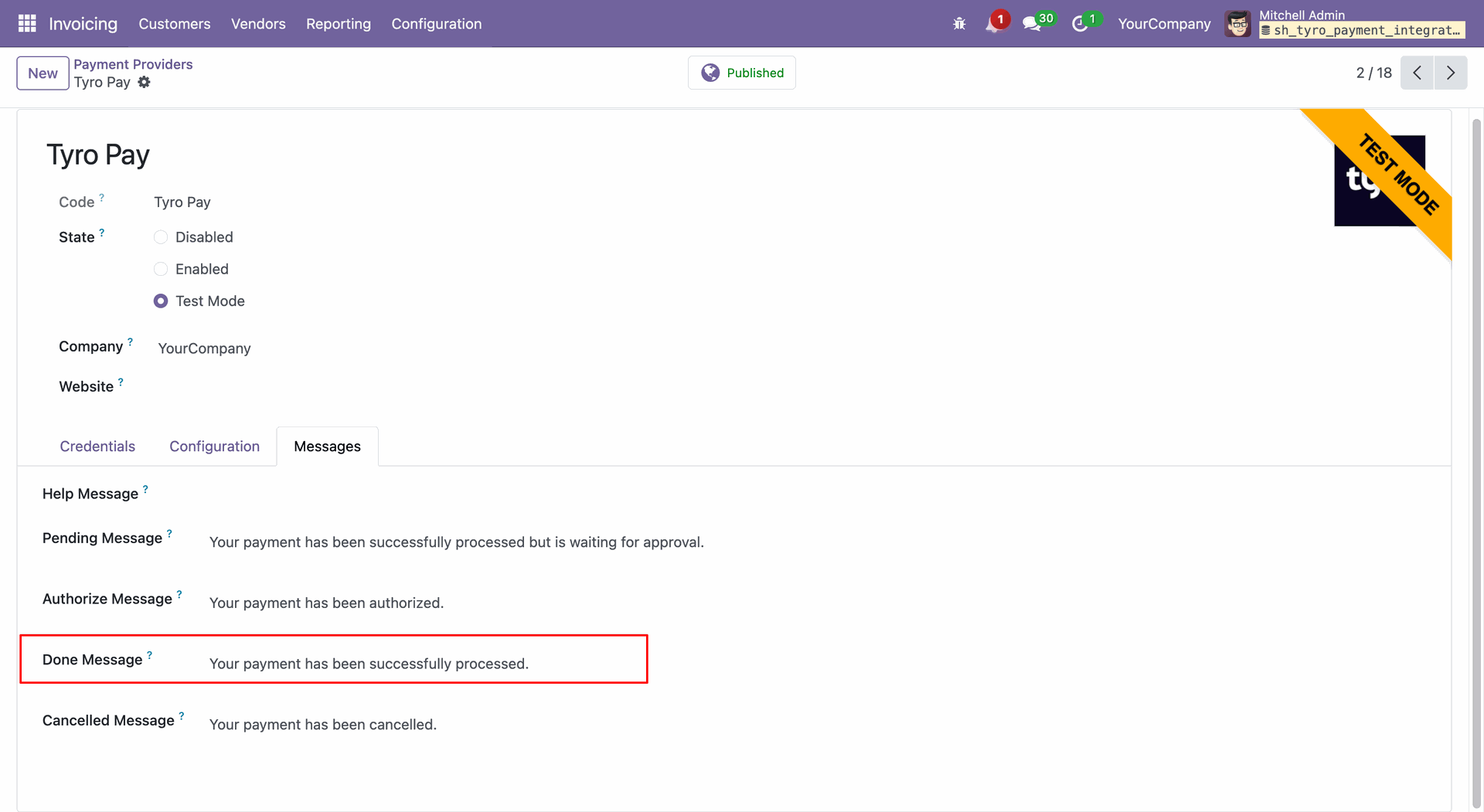
Task: Open the YourCompany switcher in navbar
Action: [1164, 24]
